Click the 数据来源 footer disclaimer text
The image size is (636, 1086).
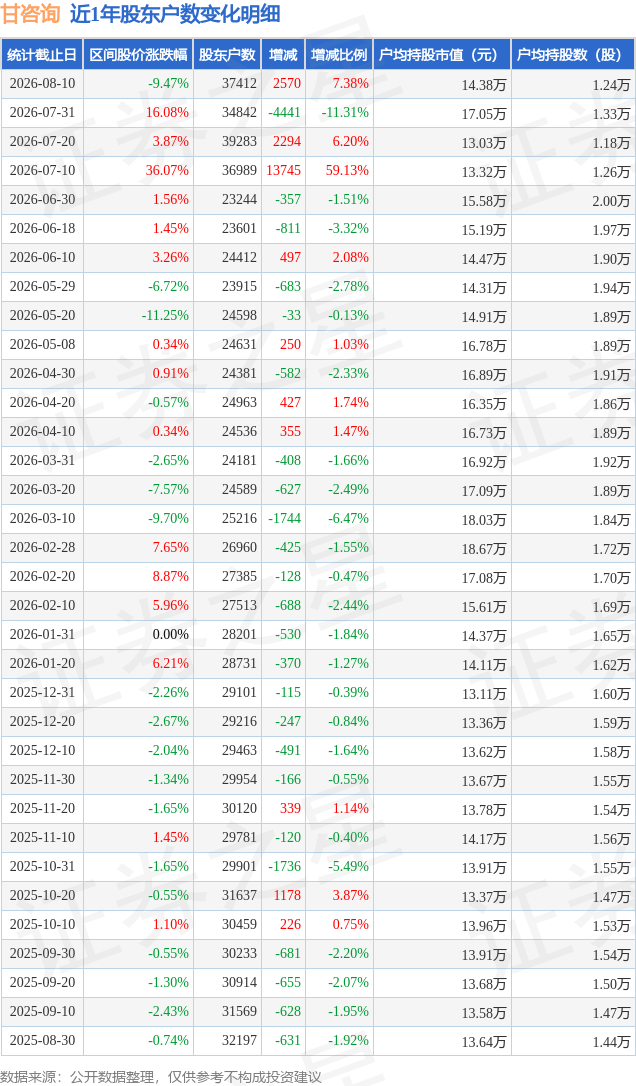click(161, 1077)
